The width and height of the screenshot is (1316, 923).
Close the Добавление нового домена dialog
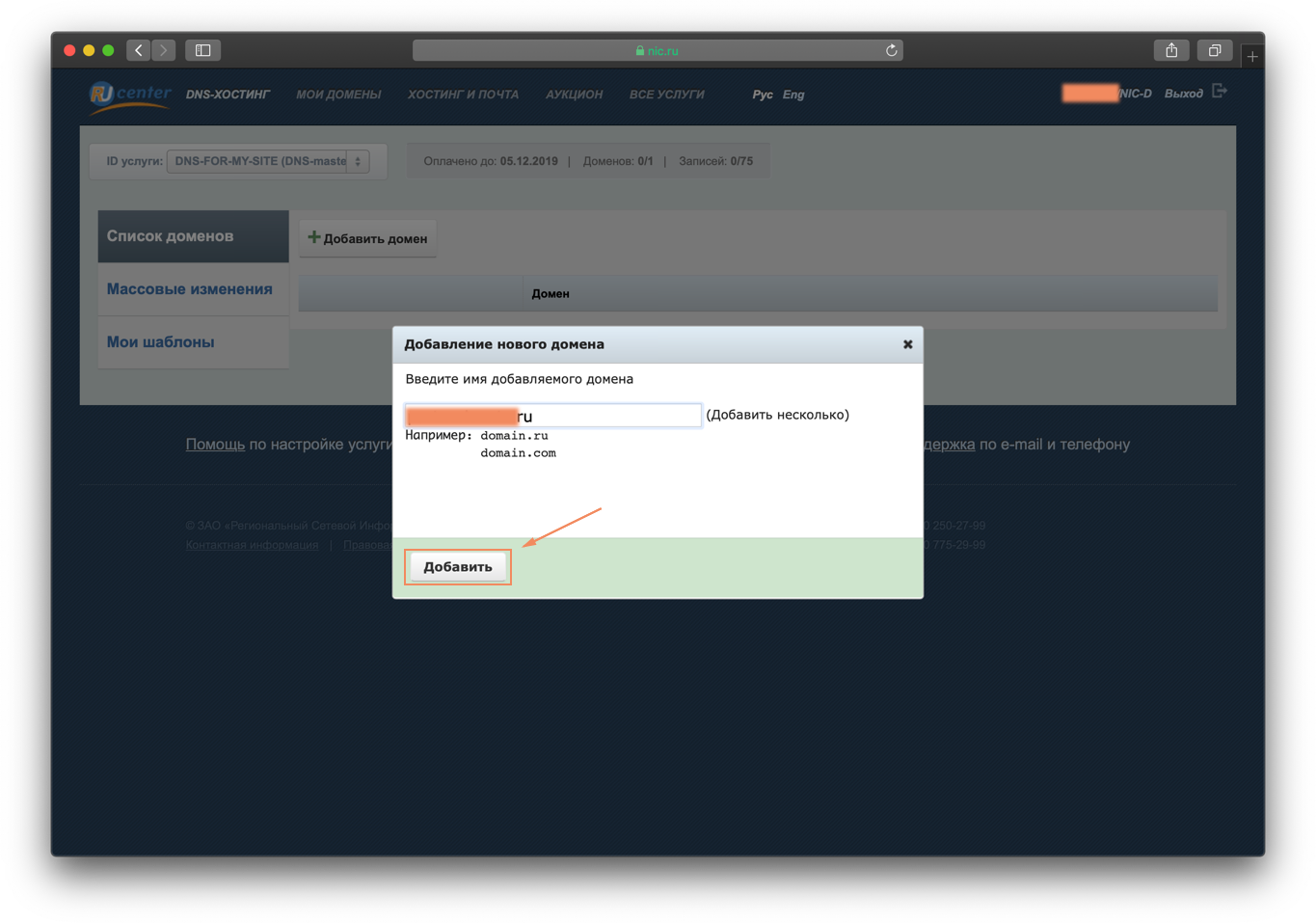[x=907, y=344]
